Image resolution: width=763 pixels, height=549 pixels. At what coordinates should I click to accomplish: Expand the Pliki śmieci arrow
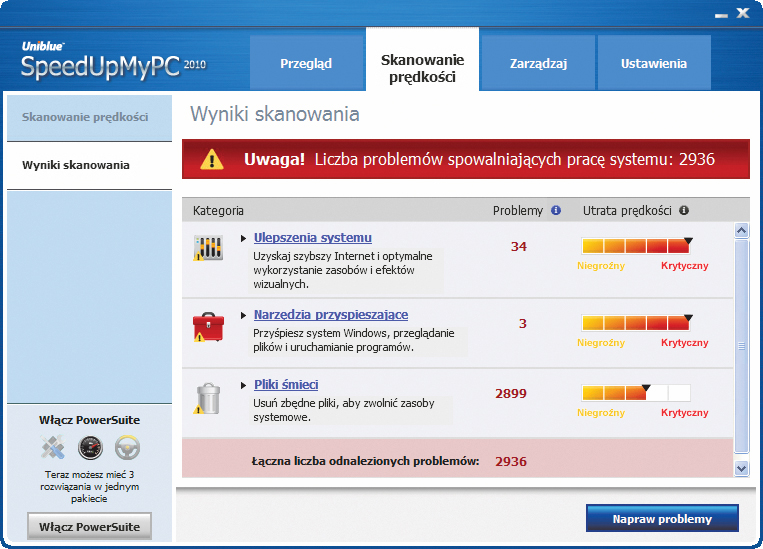click(x=244, y=385)
